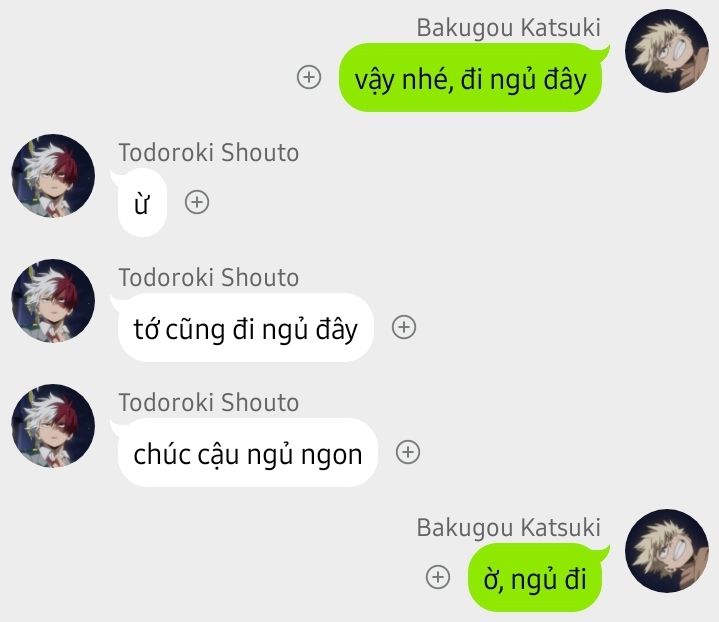Select the green "ờ, ngủ đi" bubble
Image resolution: width=719 pixels, height=622 pixels.
tap(536, 578)
